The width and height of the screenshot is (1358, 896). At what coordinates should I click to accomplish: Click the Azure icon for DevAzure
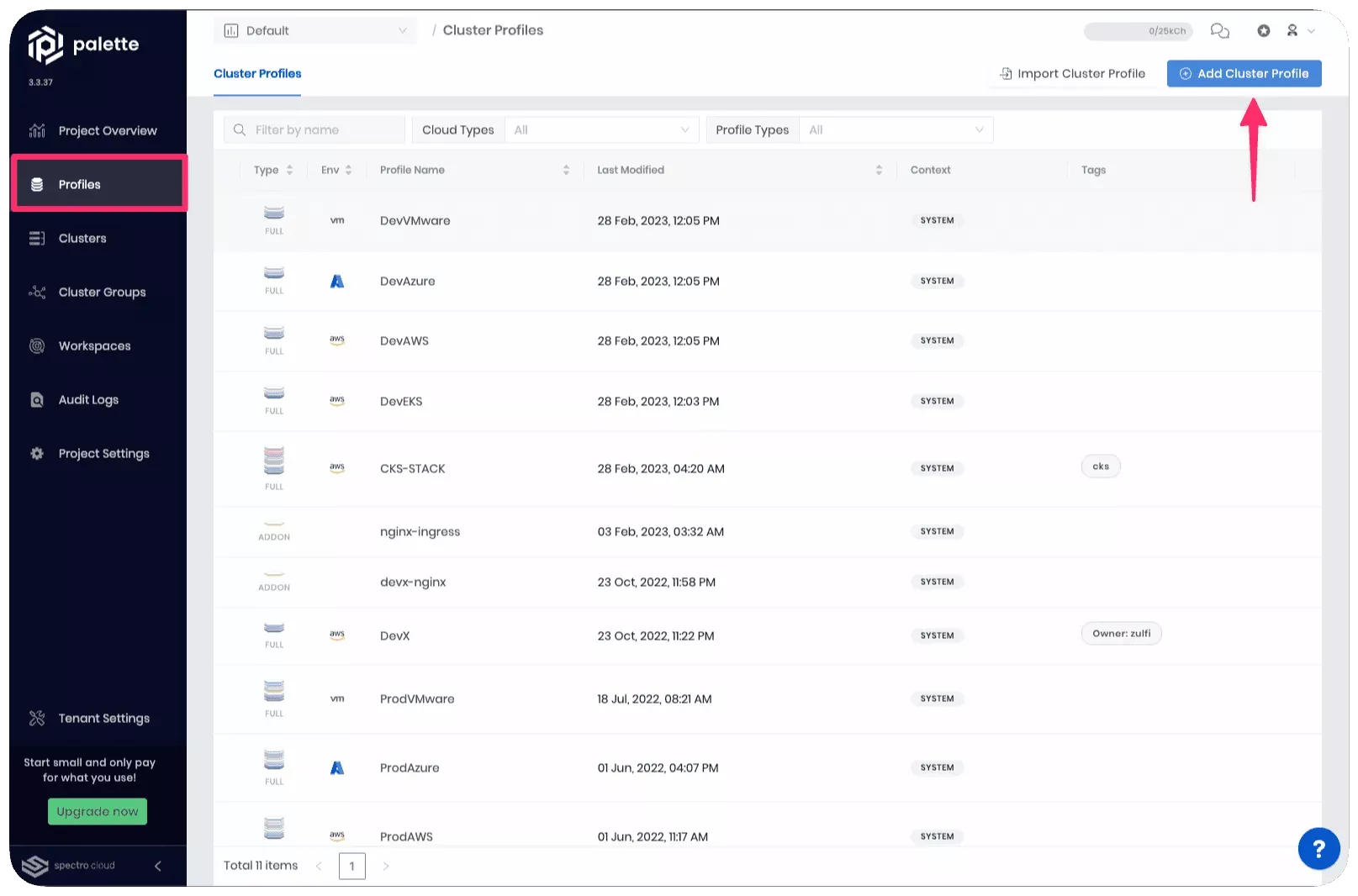[x=337, y=281]
